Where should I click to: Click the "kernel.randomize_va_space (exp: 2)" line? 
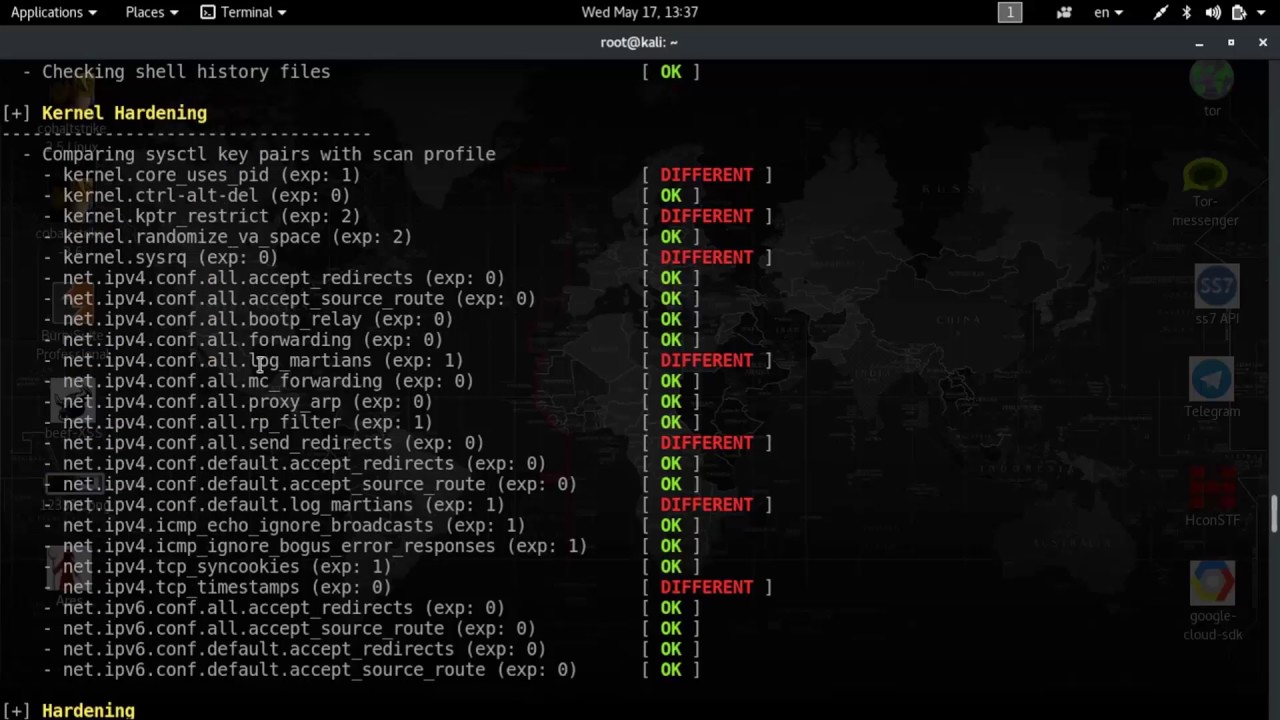click(x=237, y=237)
